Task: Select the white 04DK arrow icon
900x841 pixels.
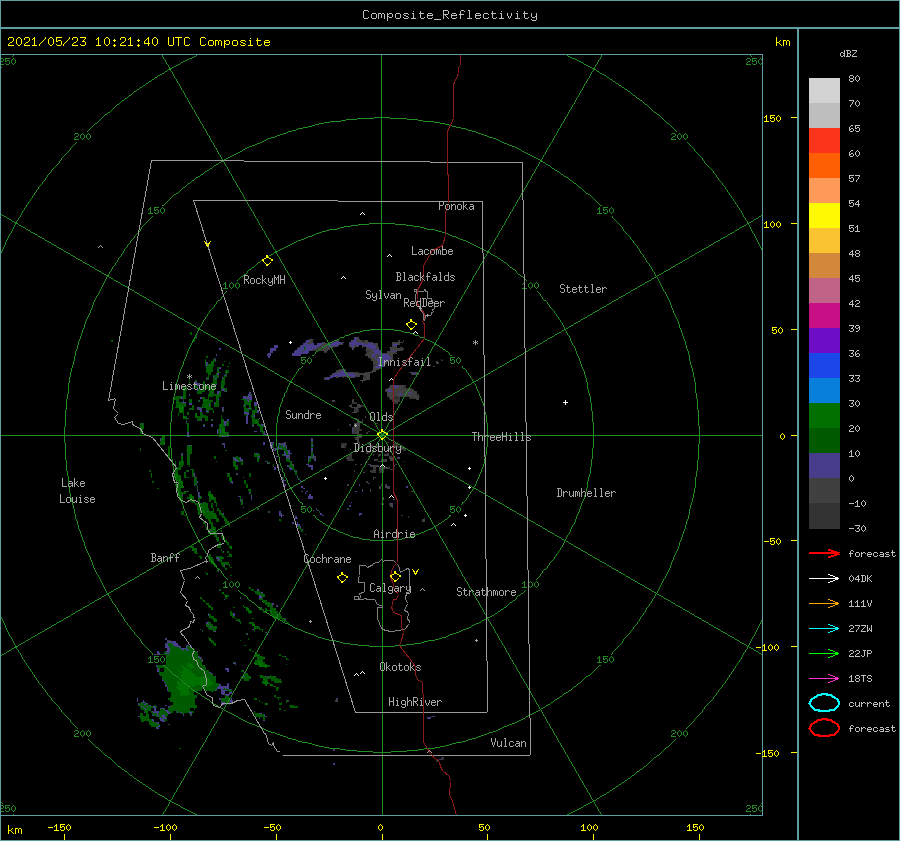Action: tap(824, 579)
